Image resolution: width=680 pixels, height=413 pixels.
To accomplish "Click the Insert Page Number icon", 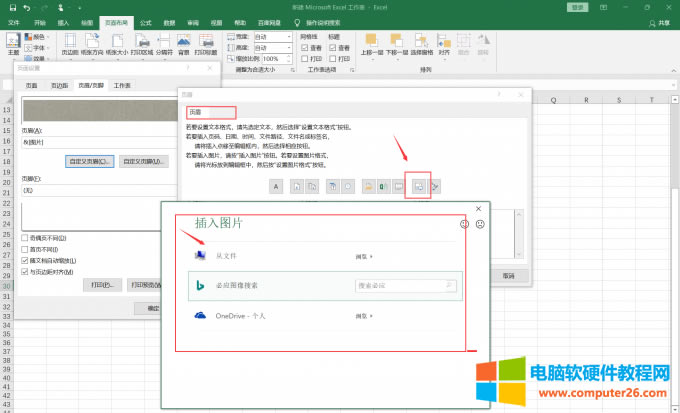I will [297, 186].
